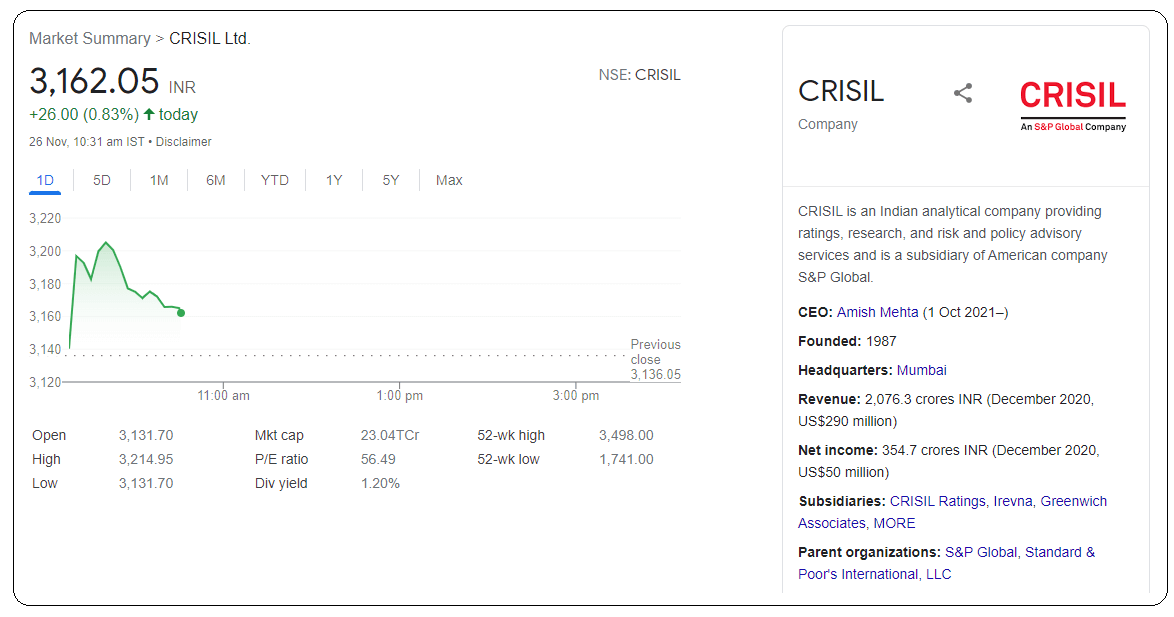Click the share icon next to CRISIL

(x=963, y=94)
